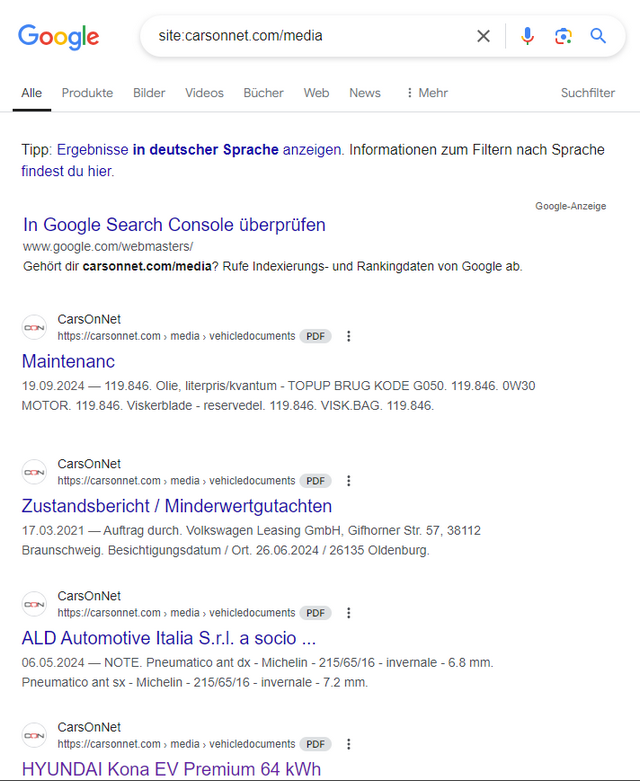Image resolution: width=640 pixels, height=781 pixels.
Task: Clear the search box with X icon
Action: pyautogui.click(x=483, y=36)
